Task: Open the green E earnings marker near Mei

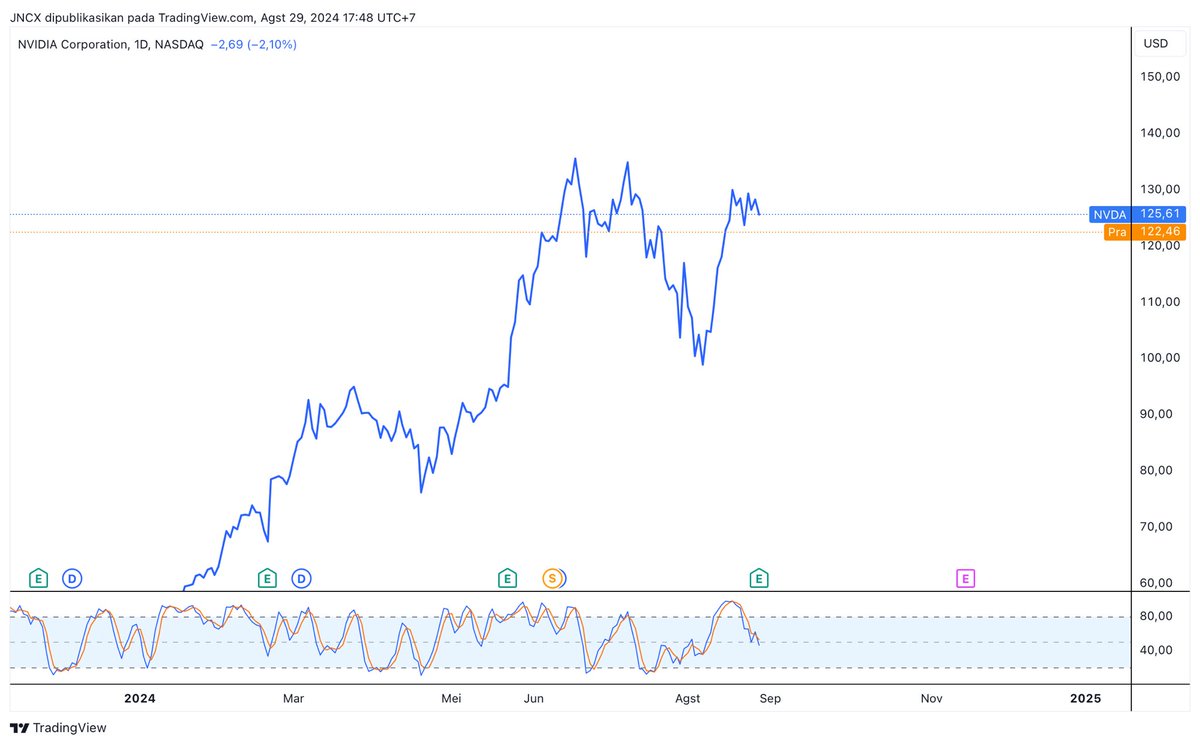Action: (507, 577)
